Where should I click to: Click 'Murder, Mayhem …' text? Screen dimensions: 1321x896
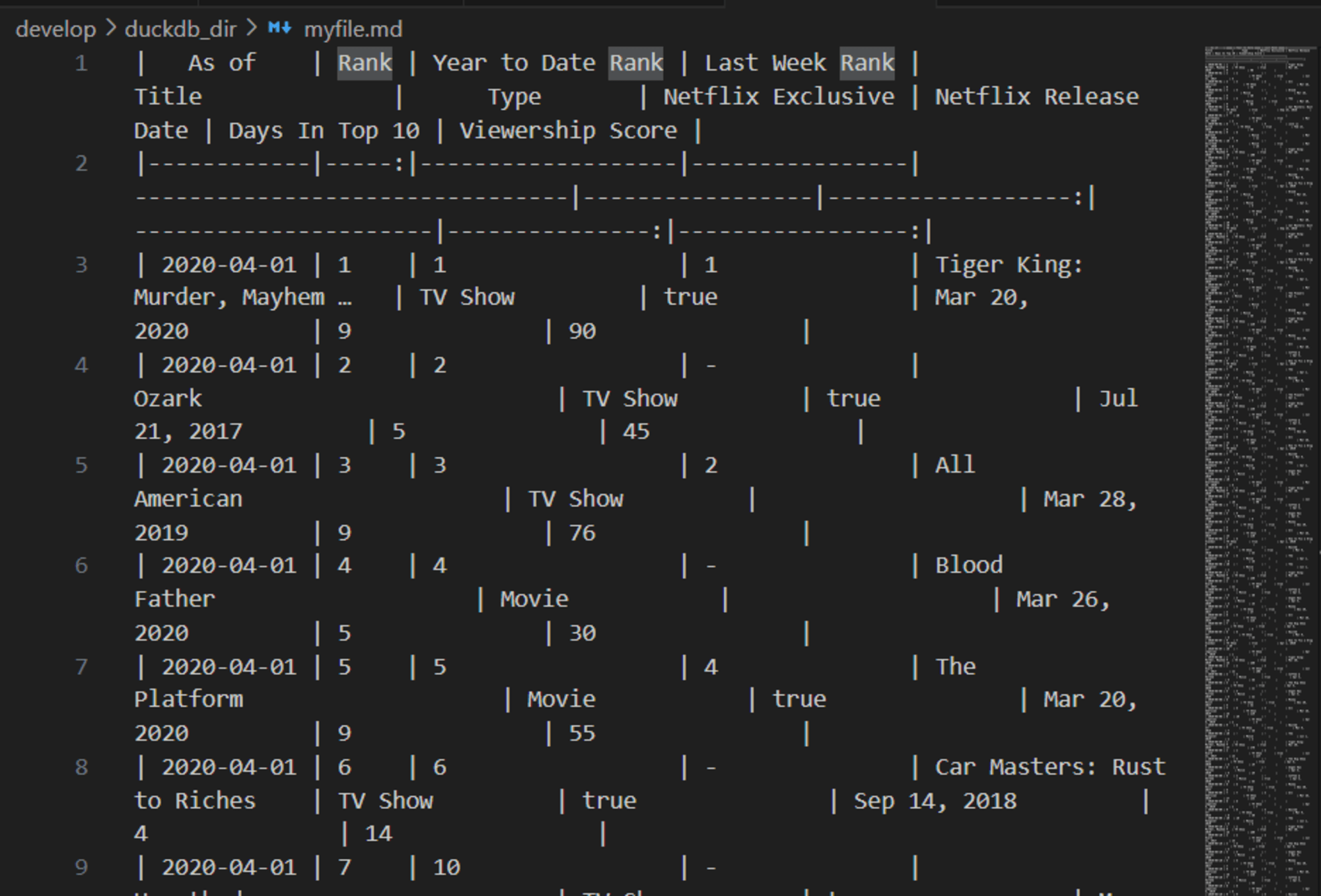(243, 297)
